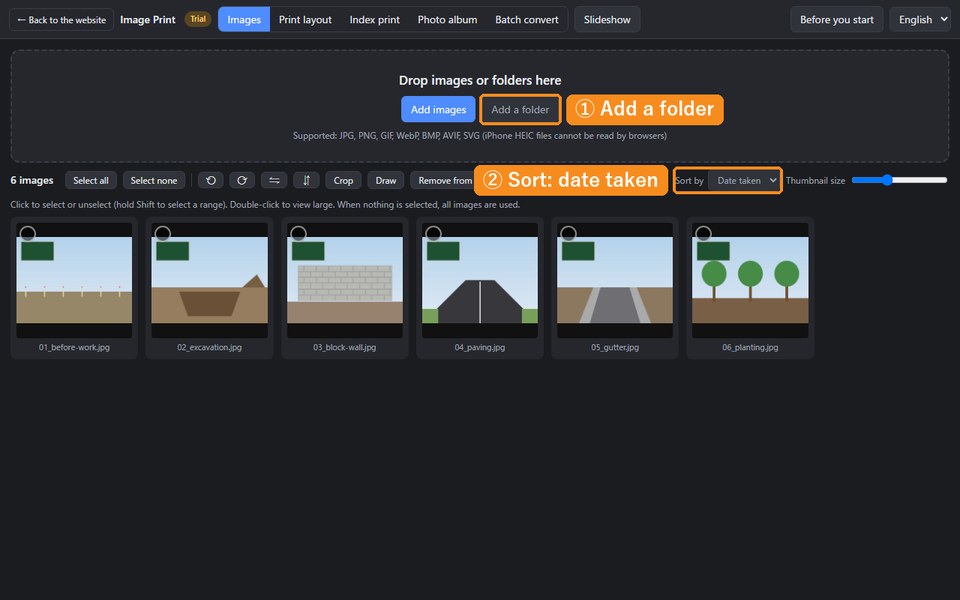This screenshot has height=600, width=960.
Task: Click the 06_planting.jpg file name label
Action: tap(750, 347)
